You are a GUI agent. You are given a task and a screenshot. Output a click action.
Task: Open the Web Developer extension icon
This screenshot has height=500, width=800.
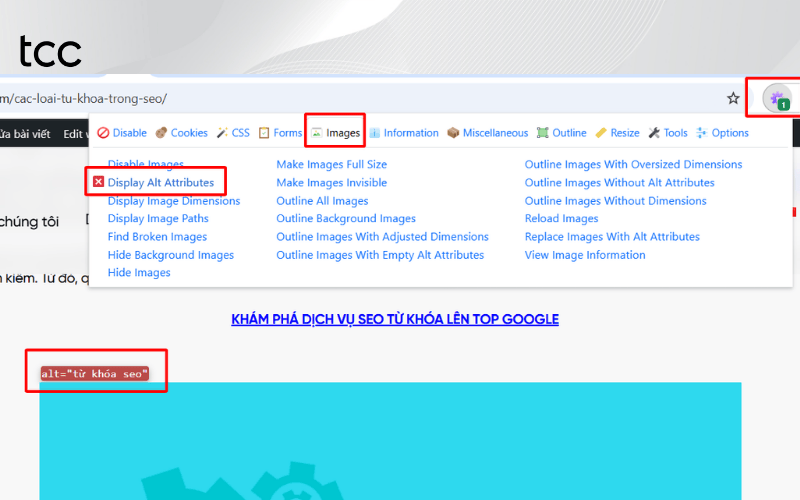[777, 98]
